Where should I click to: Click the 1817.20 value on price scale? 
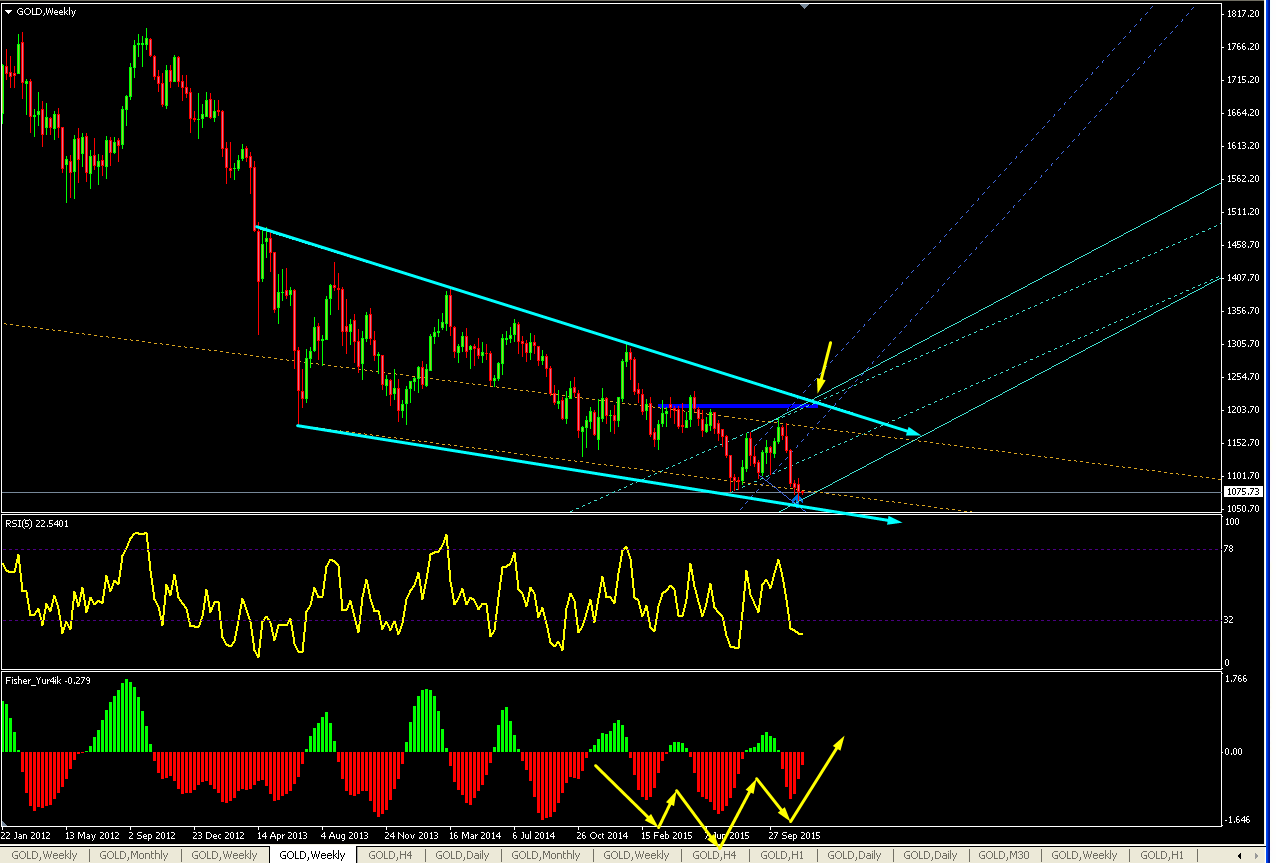click(1245, 14)
